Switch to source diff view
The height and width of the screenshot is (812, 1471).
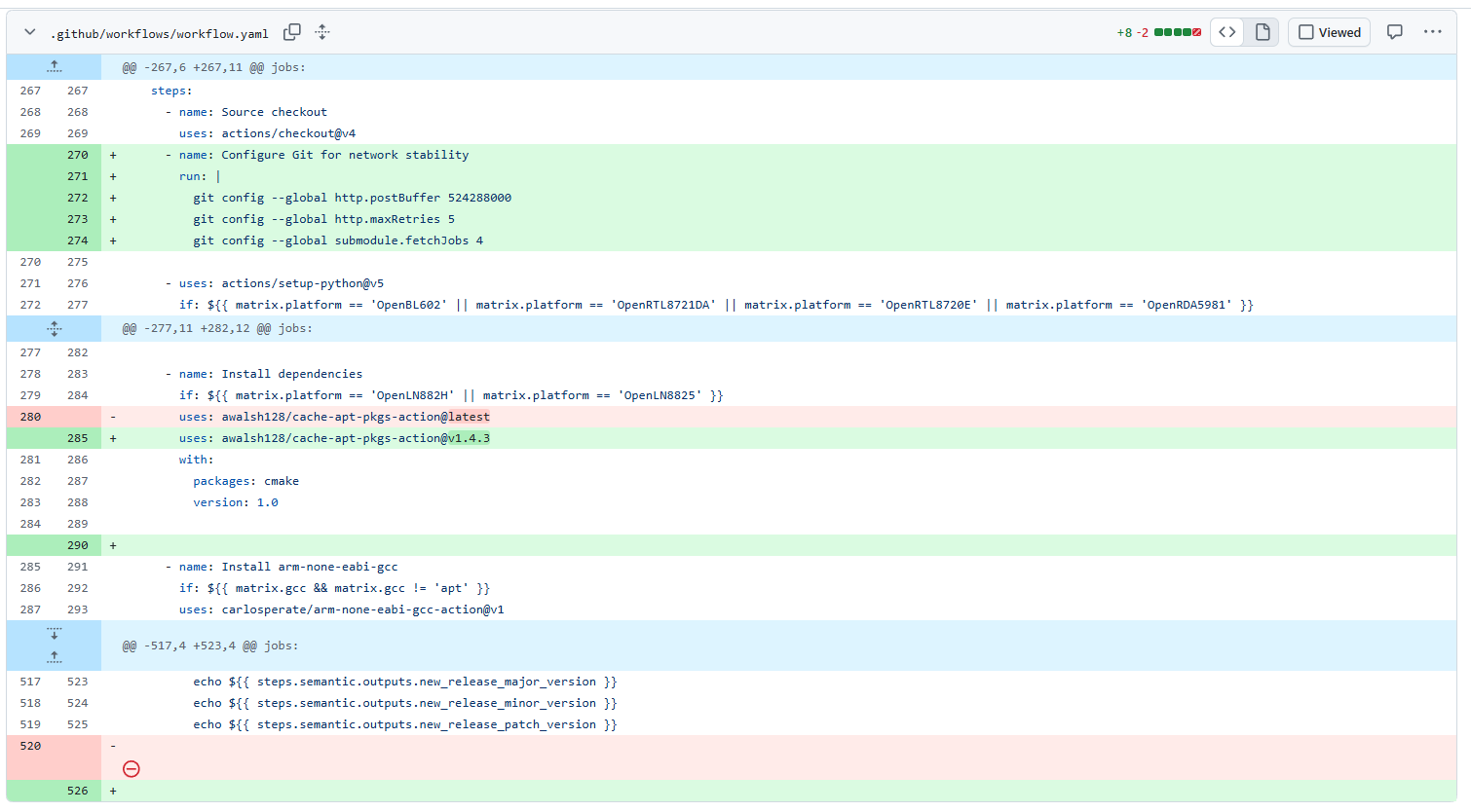pyautogui.click(x=1227, y=32)
